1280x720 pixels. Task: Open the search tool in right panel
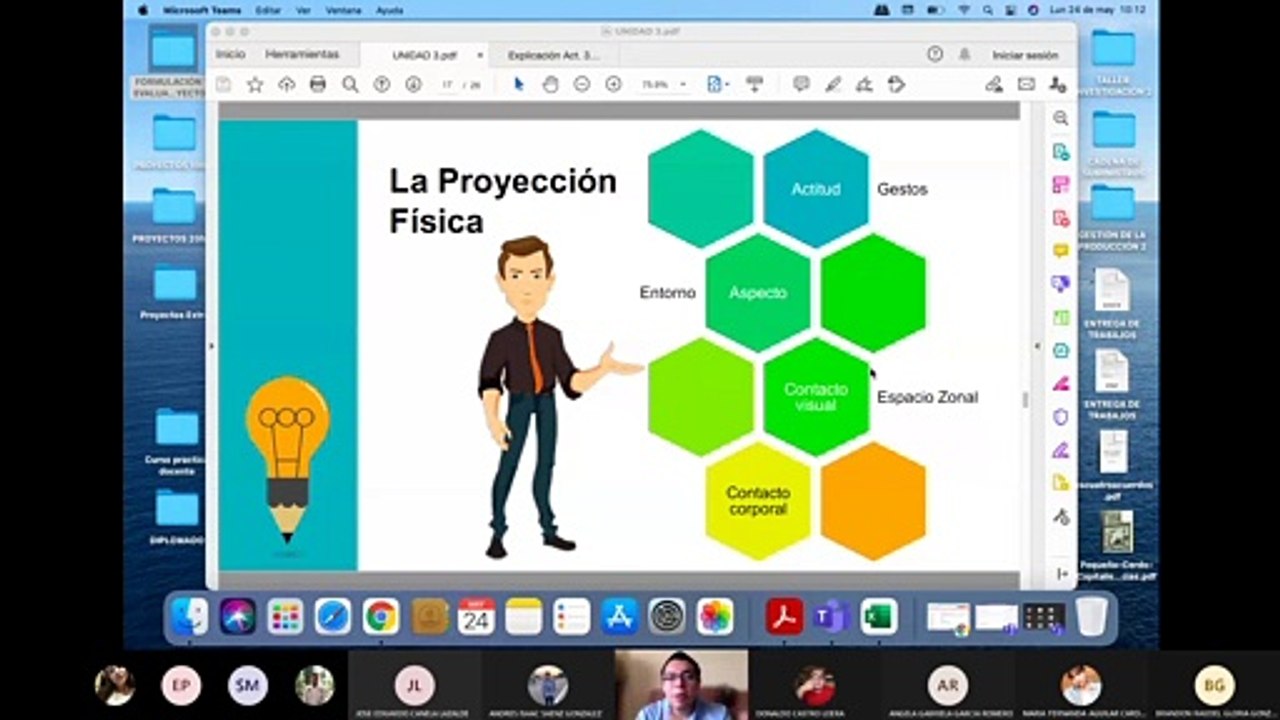pos(1061,118)
